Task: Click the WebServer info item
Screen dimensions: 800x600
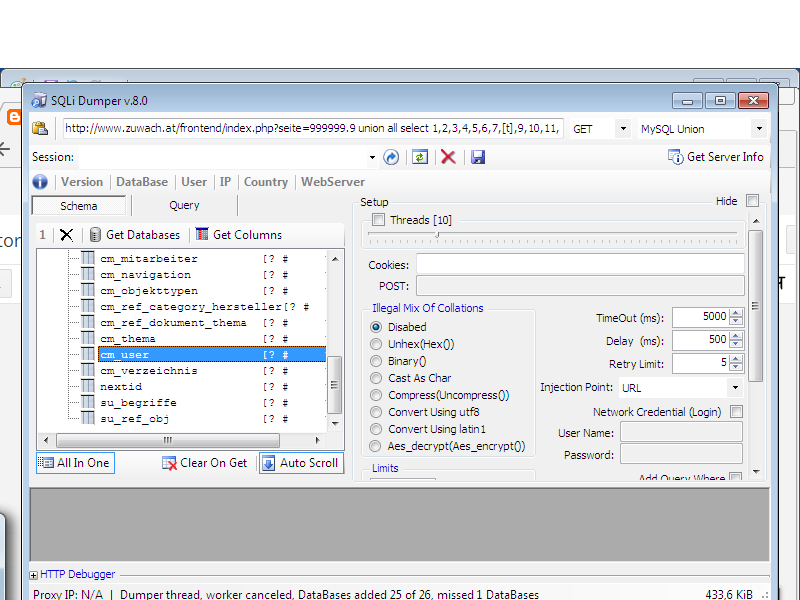Action: click(333, 182)
